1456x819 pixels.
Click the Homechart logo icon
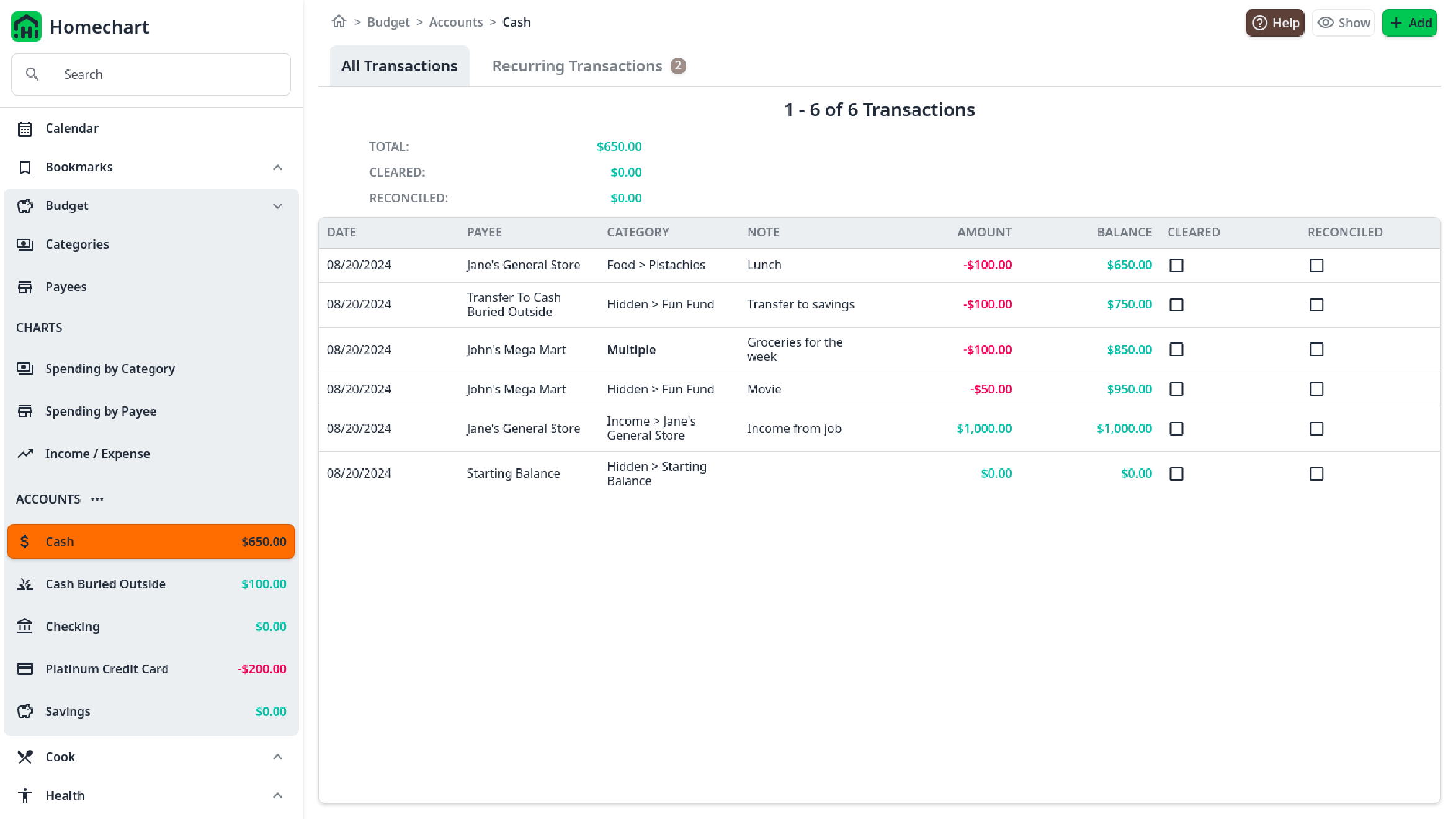tap(26, 27)
